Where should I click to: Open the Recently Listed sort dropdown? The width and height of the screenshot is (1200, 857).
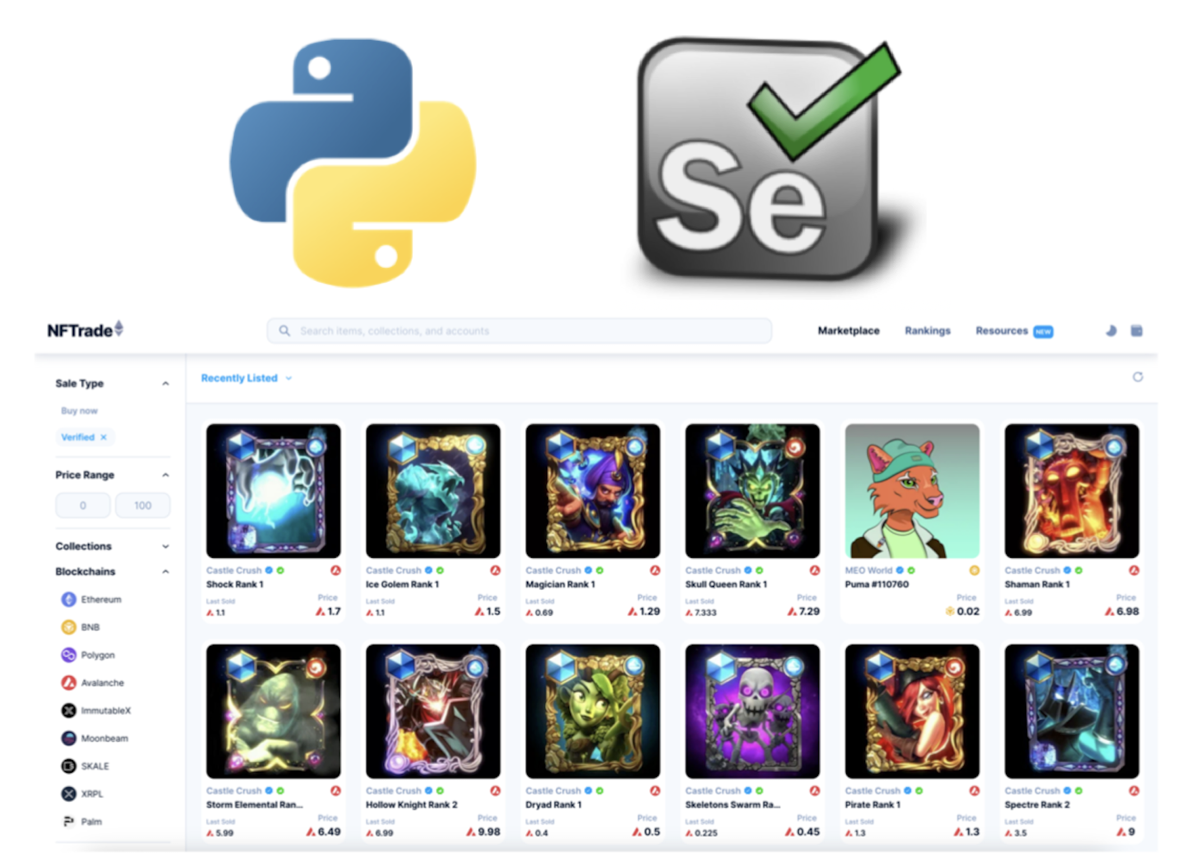246,378
